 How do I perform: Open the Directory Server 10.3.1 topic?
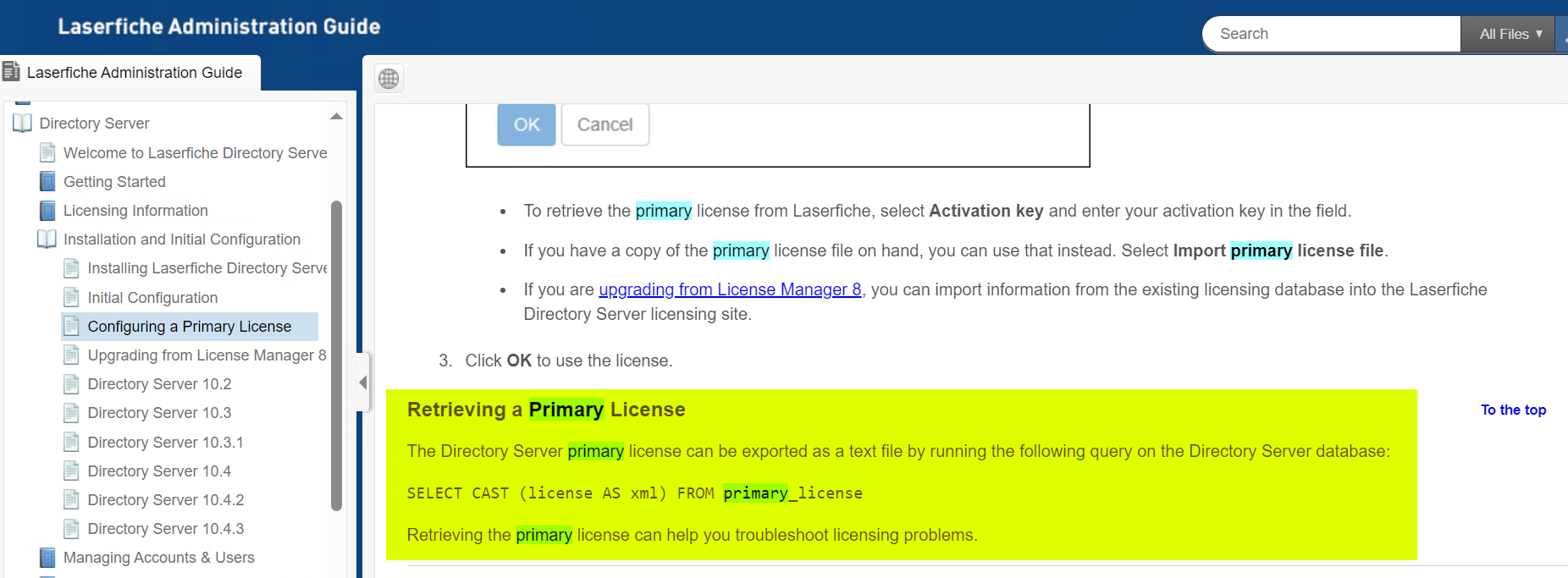(165, 443)
